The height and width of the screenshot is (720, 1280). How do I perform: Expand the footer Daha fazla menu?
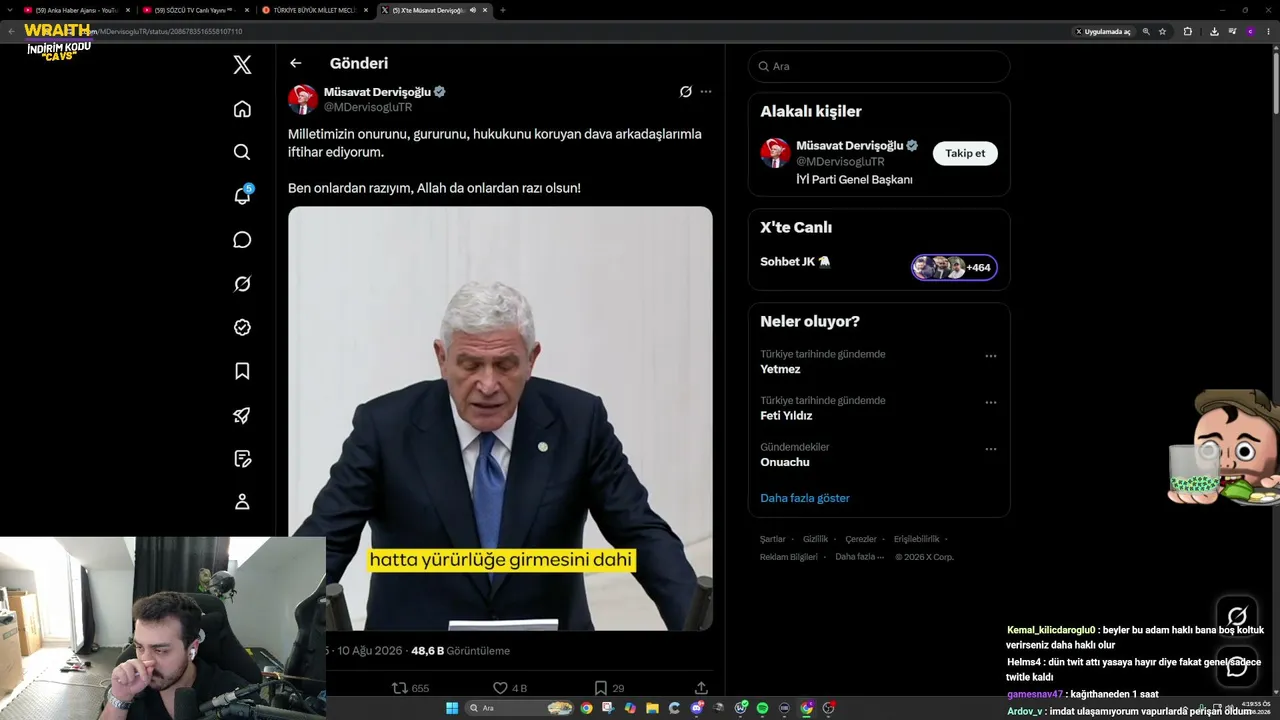(859, 557)
